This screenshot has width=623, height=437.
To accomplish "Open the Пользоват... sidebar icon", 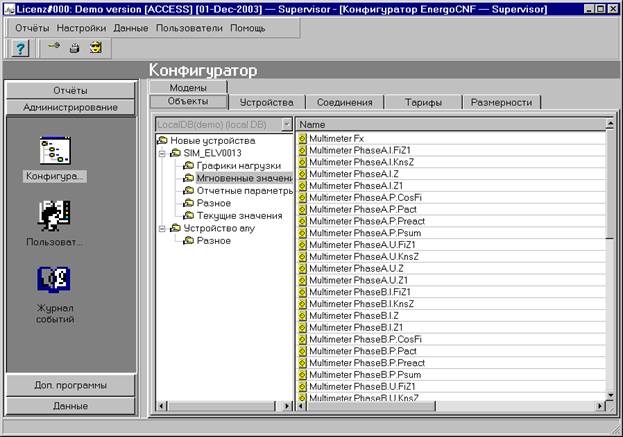I will point(55,224).
